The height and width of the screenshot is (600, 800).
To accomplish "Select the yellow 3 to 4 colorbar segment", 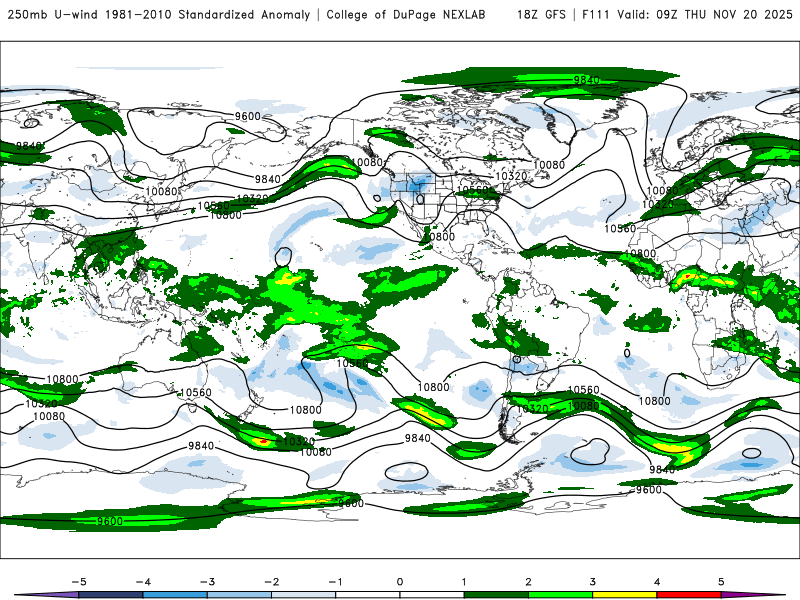I will pos(624,595).
